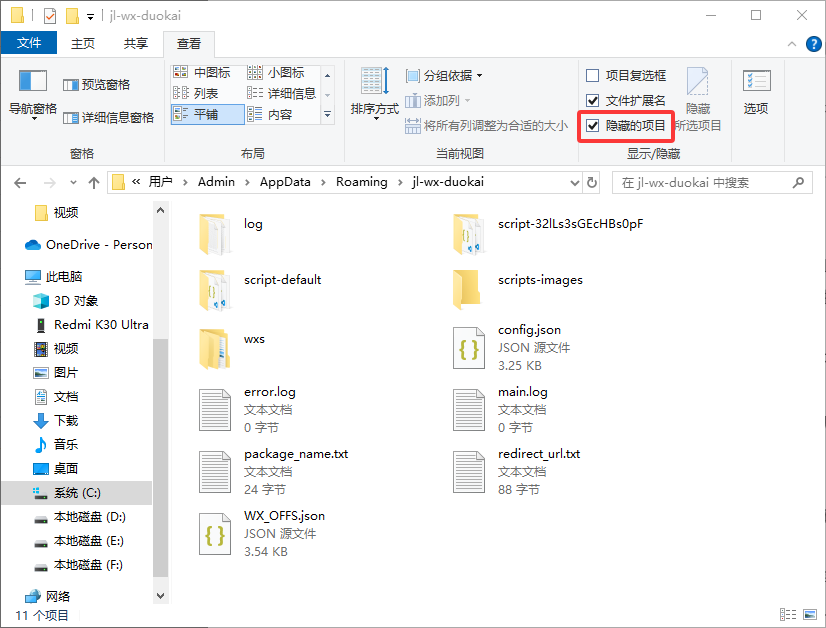The height and width of the screenshot is (628, 826).
Task: Open the log folder
Action: 231,234
